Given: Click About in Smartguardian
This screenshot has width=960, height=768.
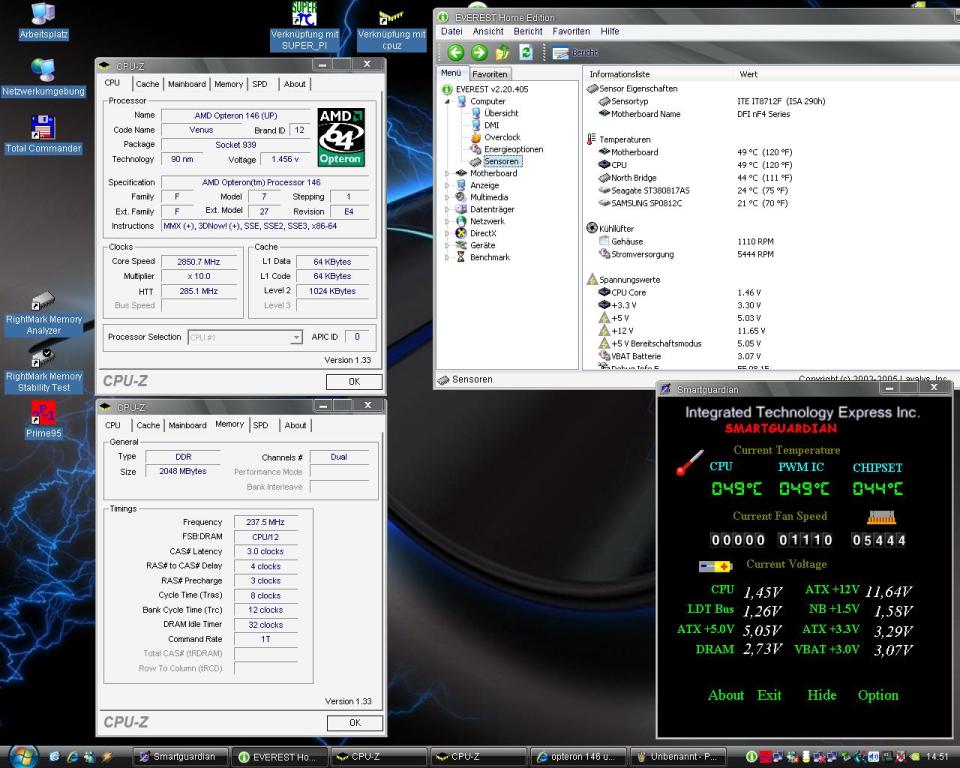Looking at the screenshot, I should tap(726, 695).
